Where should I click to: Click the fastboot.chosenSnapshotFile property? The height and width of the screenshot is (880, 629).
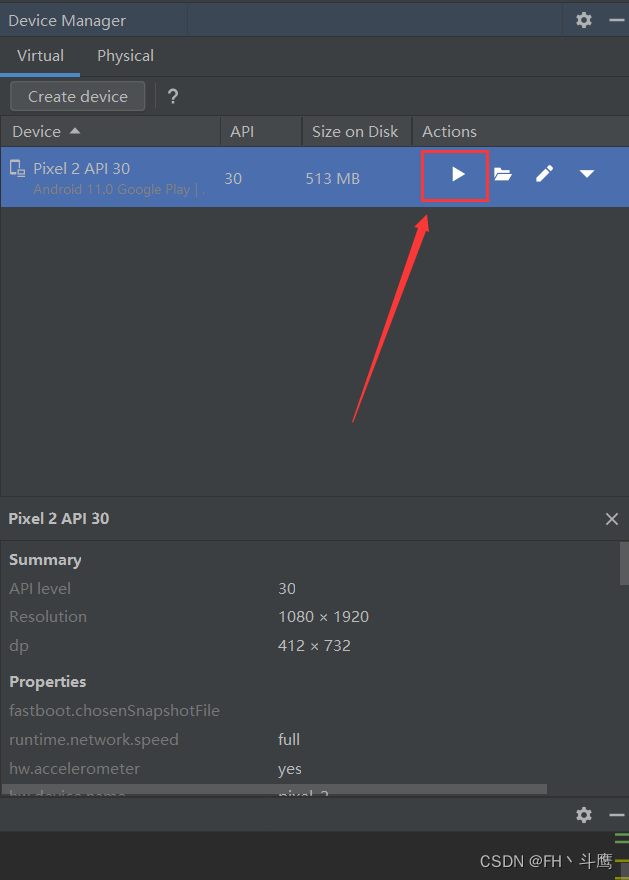tap(114, 711)
